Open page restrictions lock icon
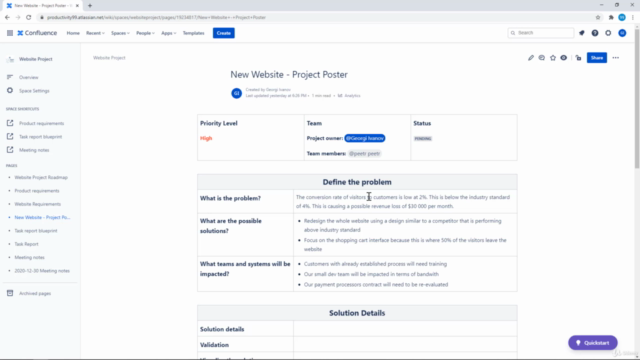This screenshot has width=640, height=360. click(x=578, y=58)
